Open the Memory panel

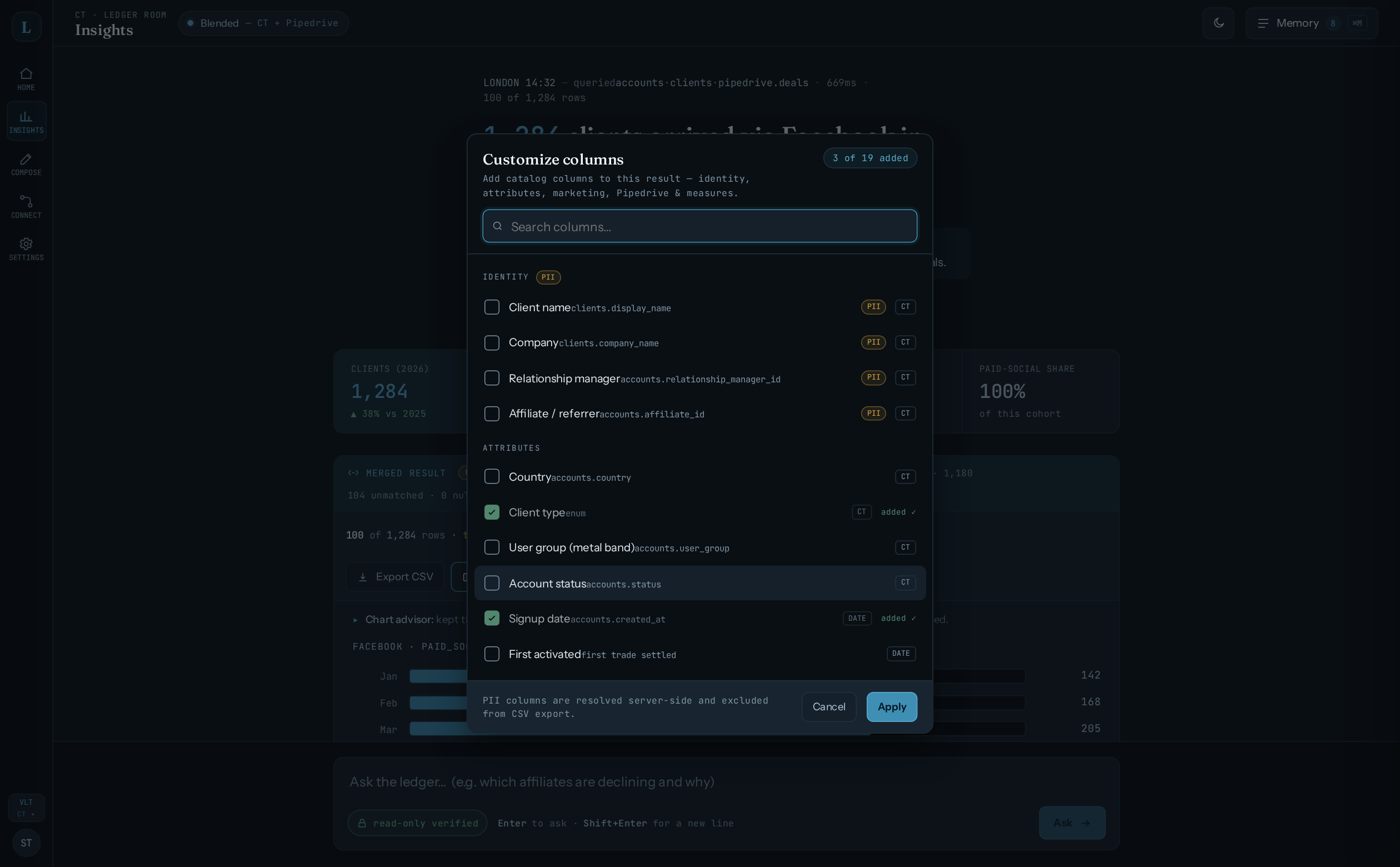pos(1312,23)
